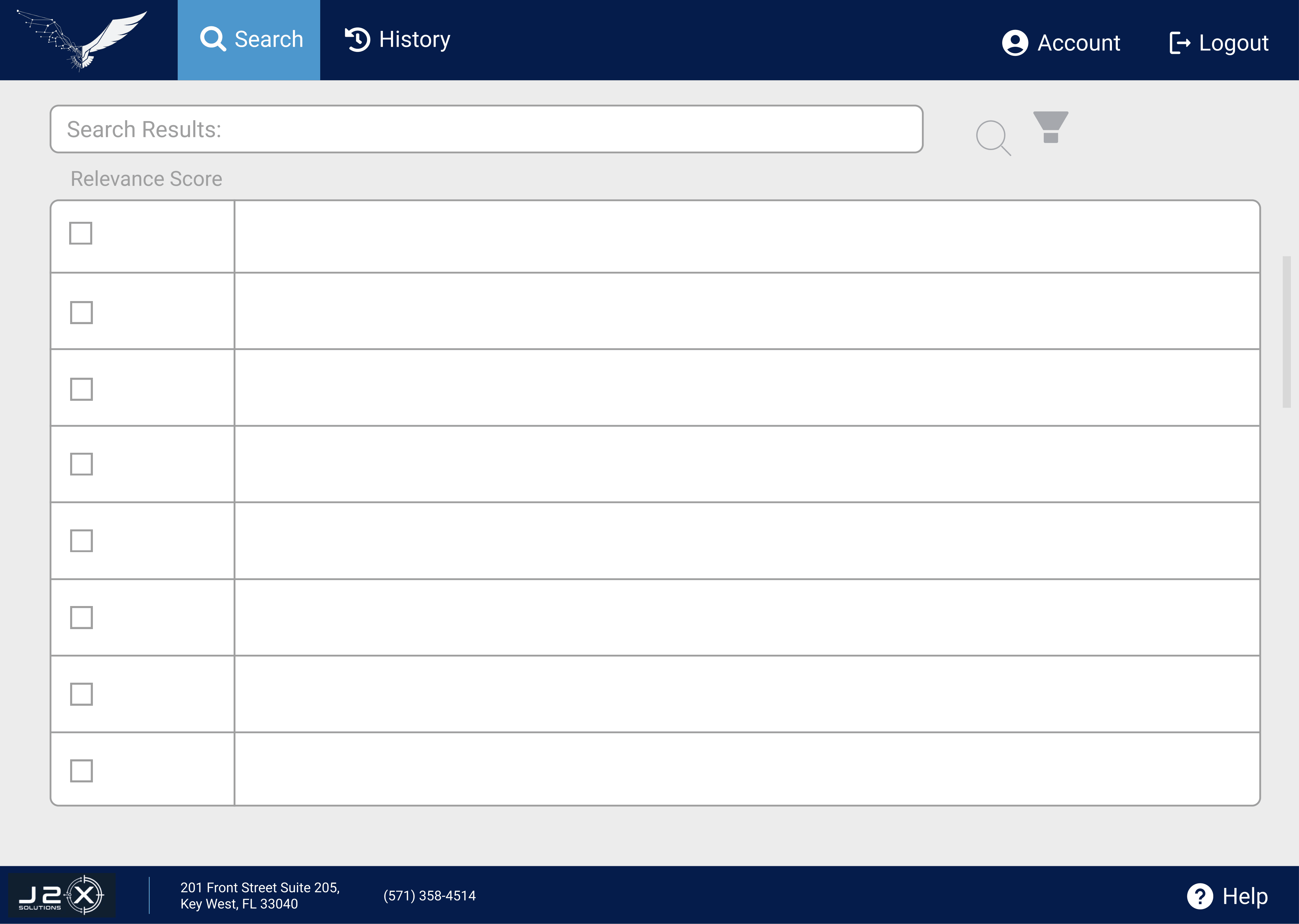Viewport: 1299px width, 924px height.
Task: Tick the second result row checkbox
Action: (81, 312)
